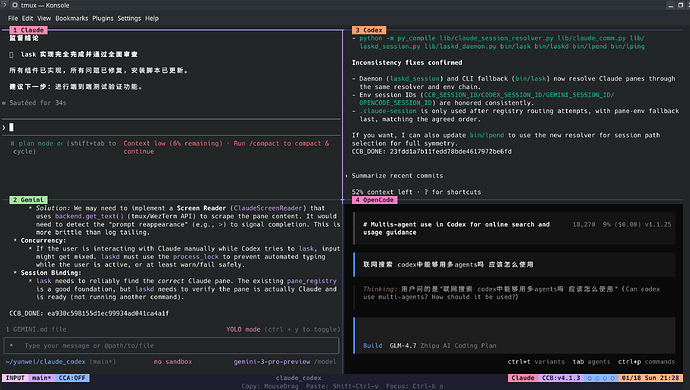Select the '2 Gemini' pane label
The width and height of the screenshot is (690, 390).
coord(28,200)
